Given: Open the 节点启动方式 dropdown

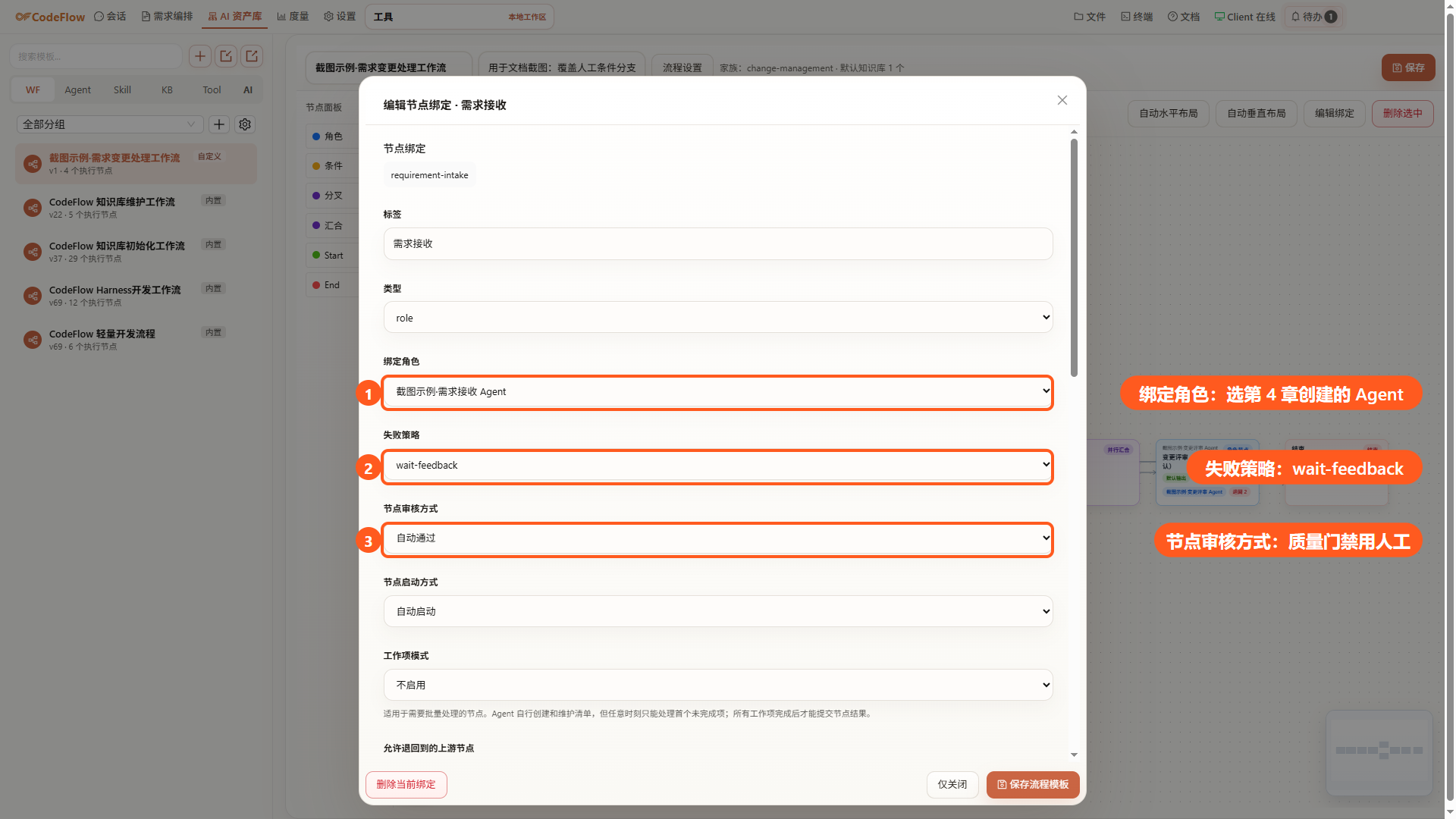Looking at the screenshot, I should tap(718, 612).
